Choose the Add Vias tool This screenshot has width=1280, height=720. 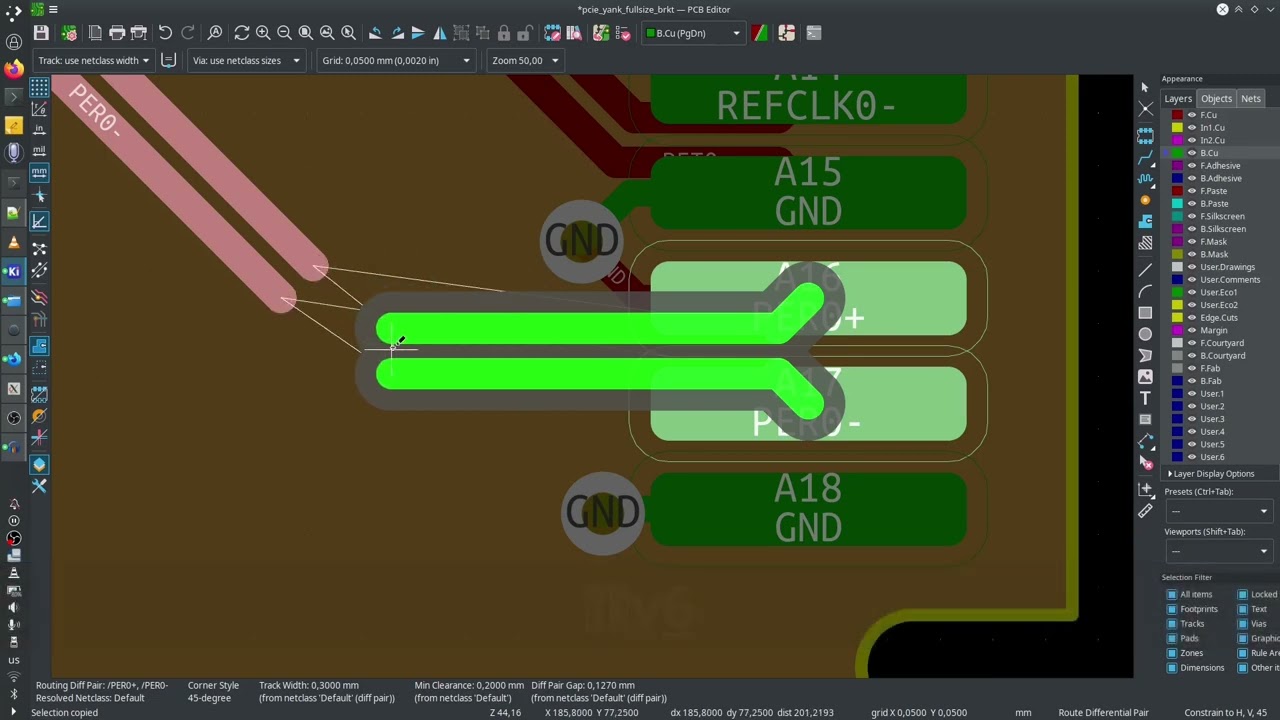pos(1145,200)
